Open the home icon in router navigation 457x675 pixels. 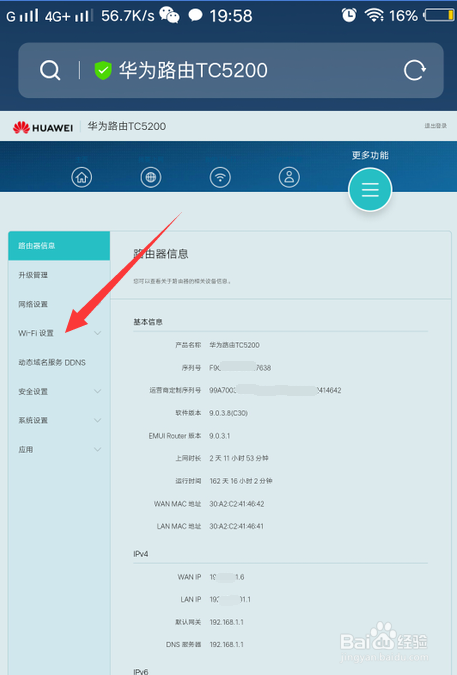[82, 177]
